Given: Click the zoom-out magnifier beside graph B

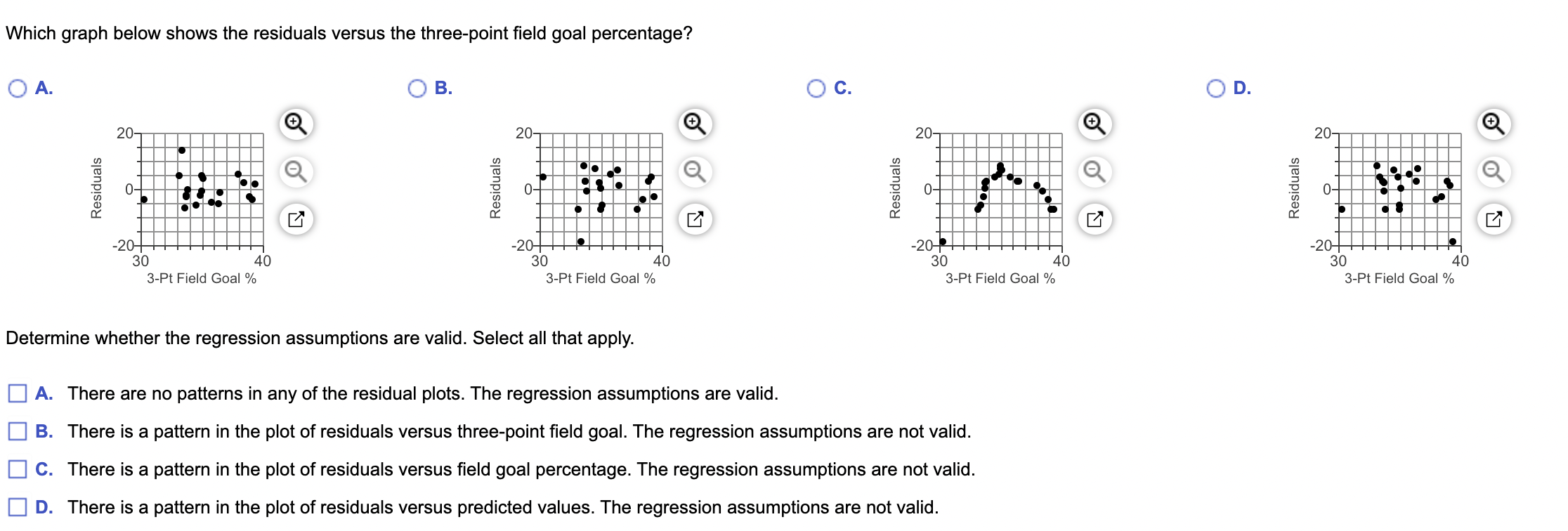Looking at the screenshot, I should point(694,171).
